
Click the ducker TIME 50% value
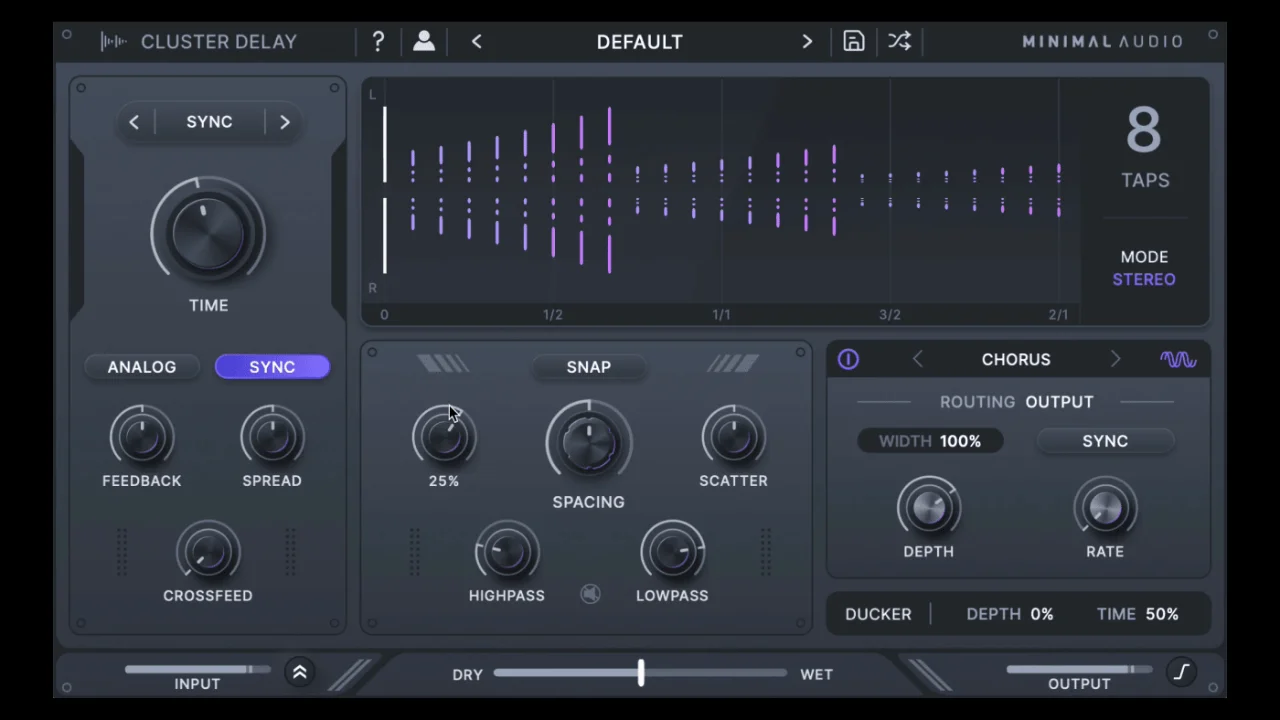tap(1162, 614)
